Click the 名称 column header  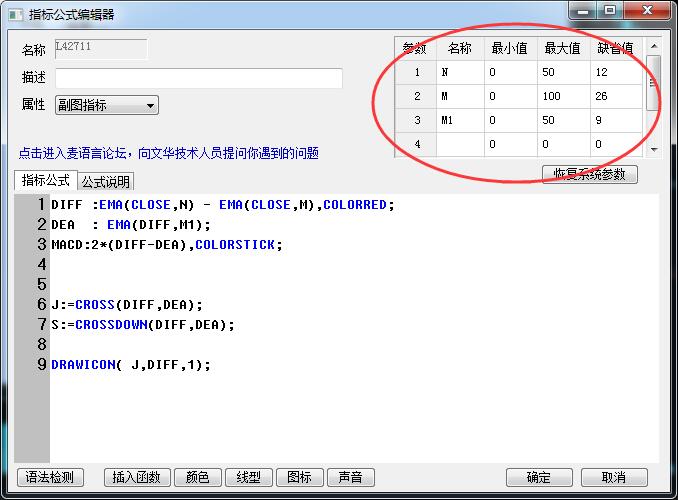[x=460, y=48]
